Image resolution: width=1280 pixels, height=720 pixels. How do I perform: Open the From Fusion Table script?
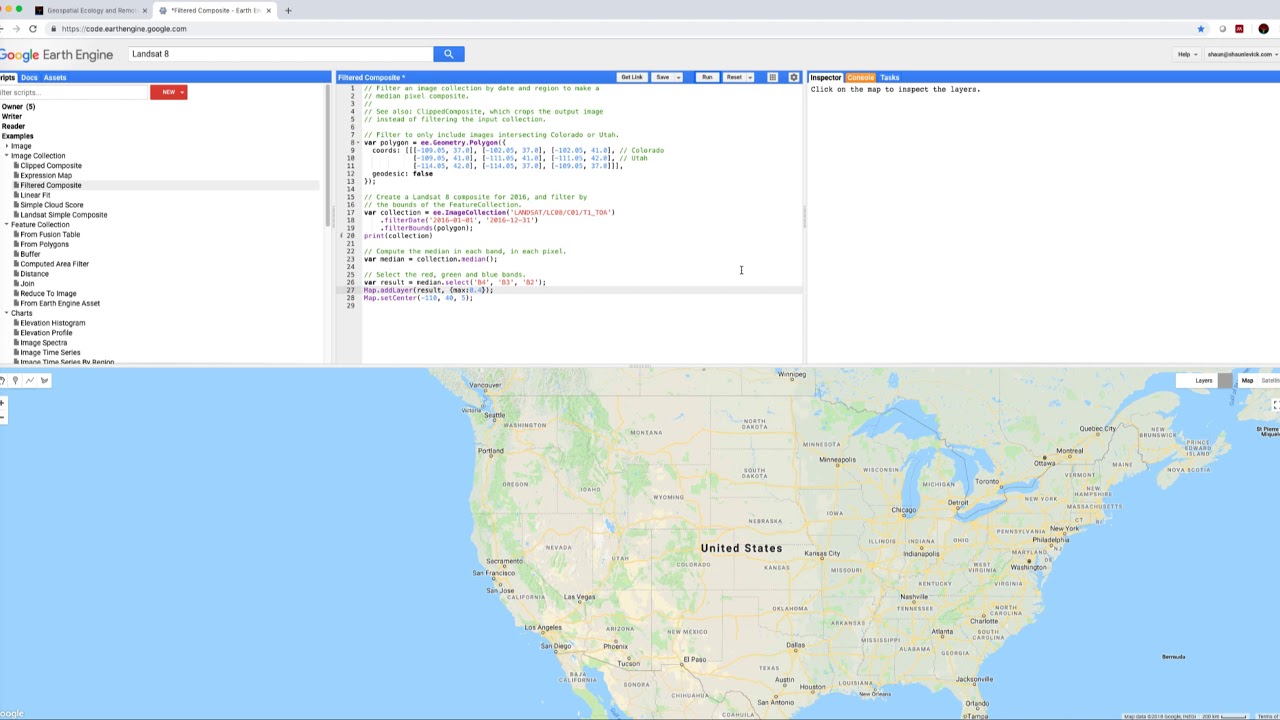50,235
